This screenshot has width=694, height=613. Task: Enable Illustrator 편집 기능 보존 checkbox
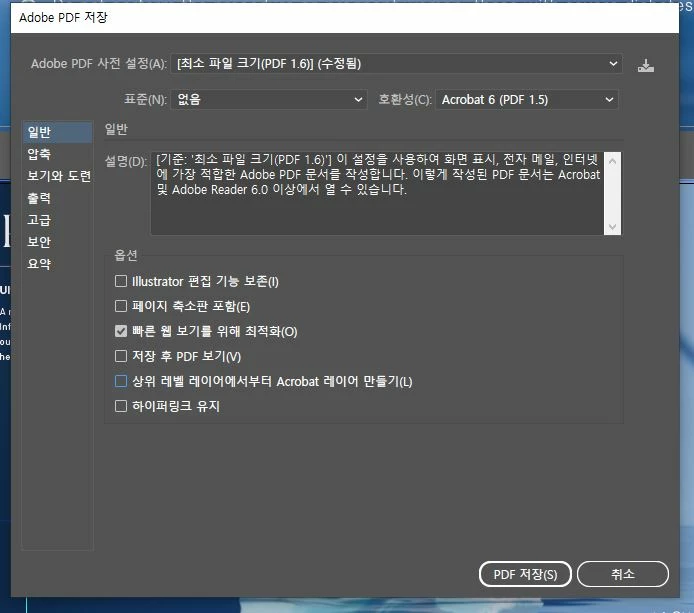(x=121, y=281)
